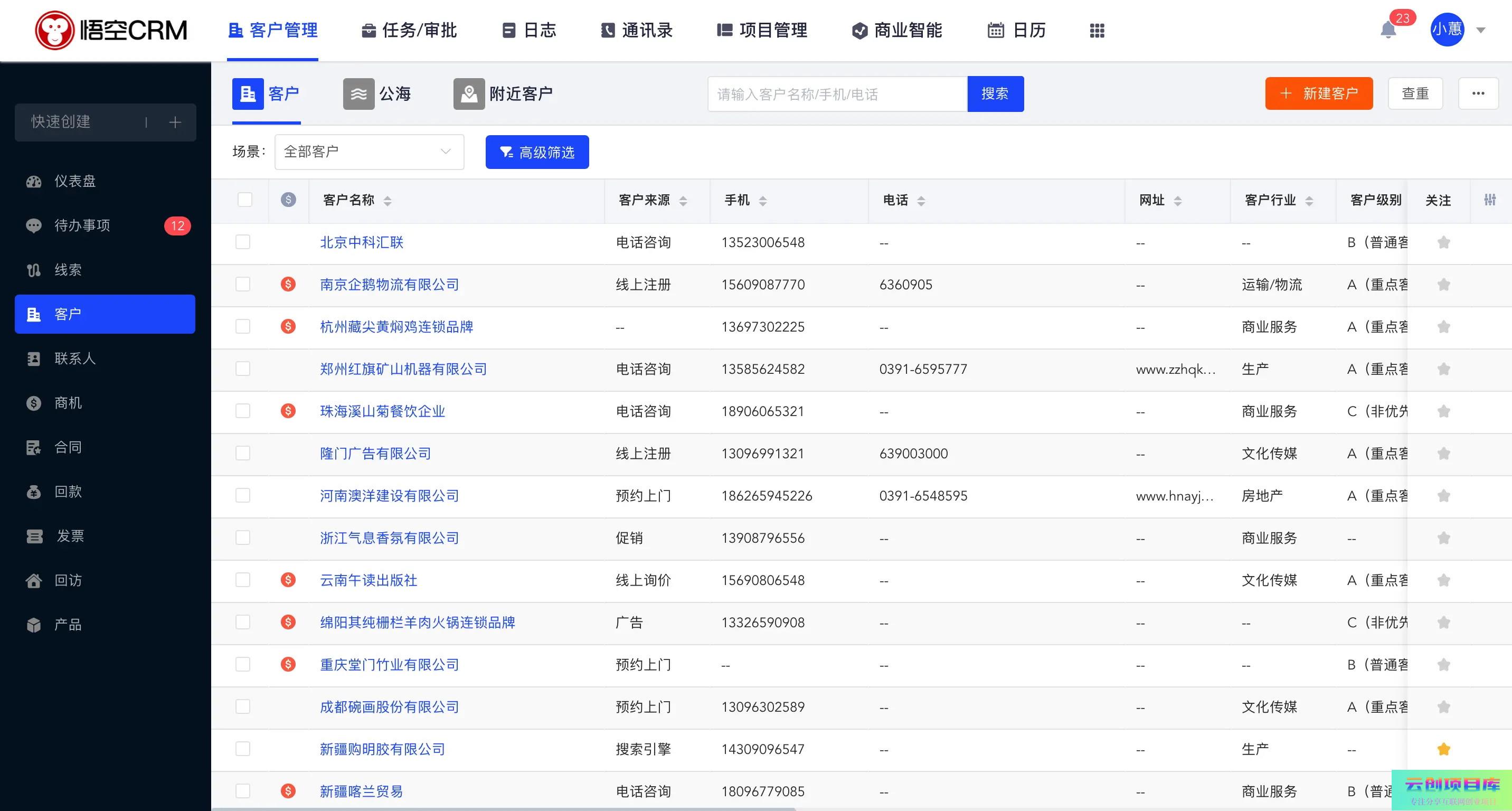Image resolution: width=1512 pixels, height=811 pixels.
Task: Click the plus icon in 快速创建
Action: (x=175, y=122)
